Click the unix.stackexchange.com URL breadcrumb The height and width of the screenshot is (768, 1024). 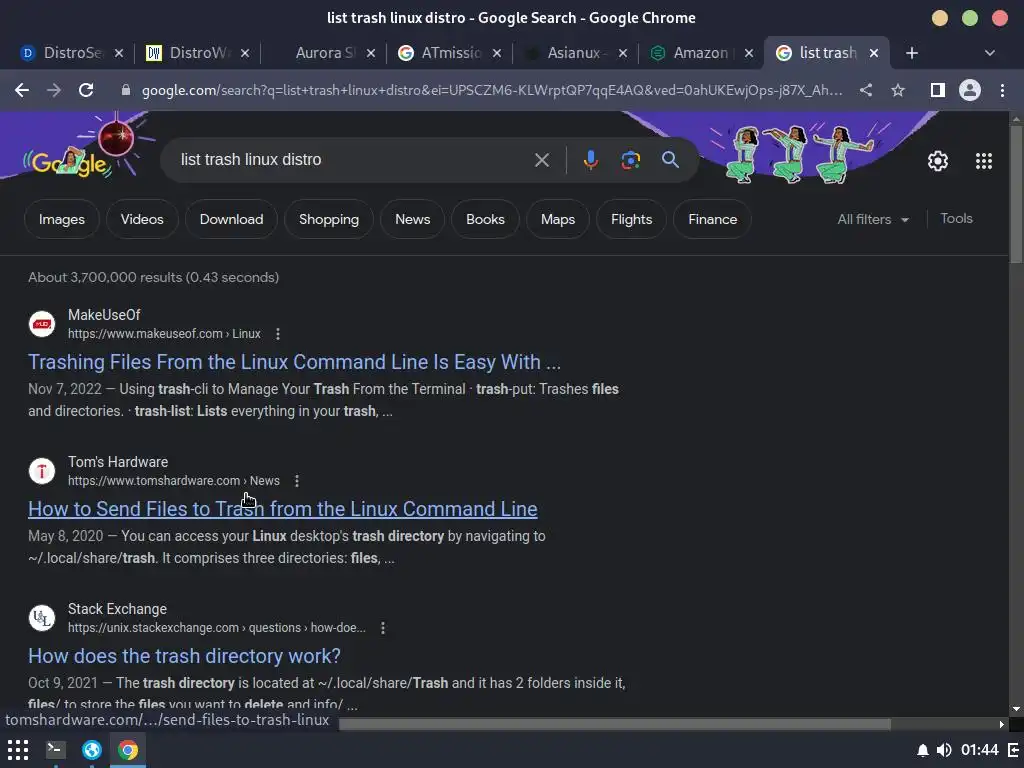click(217, 628)
